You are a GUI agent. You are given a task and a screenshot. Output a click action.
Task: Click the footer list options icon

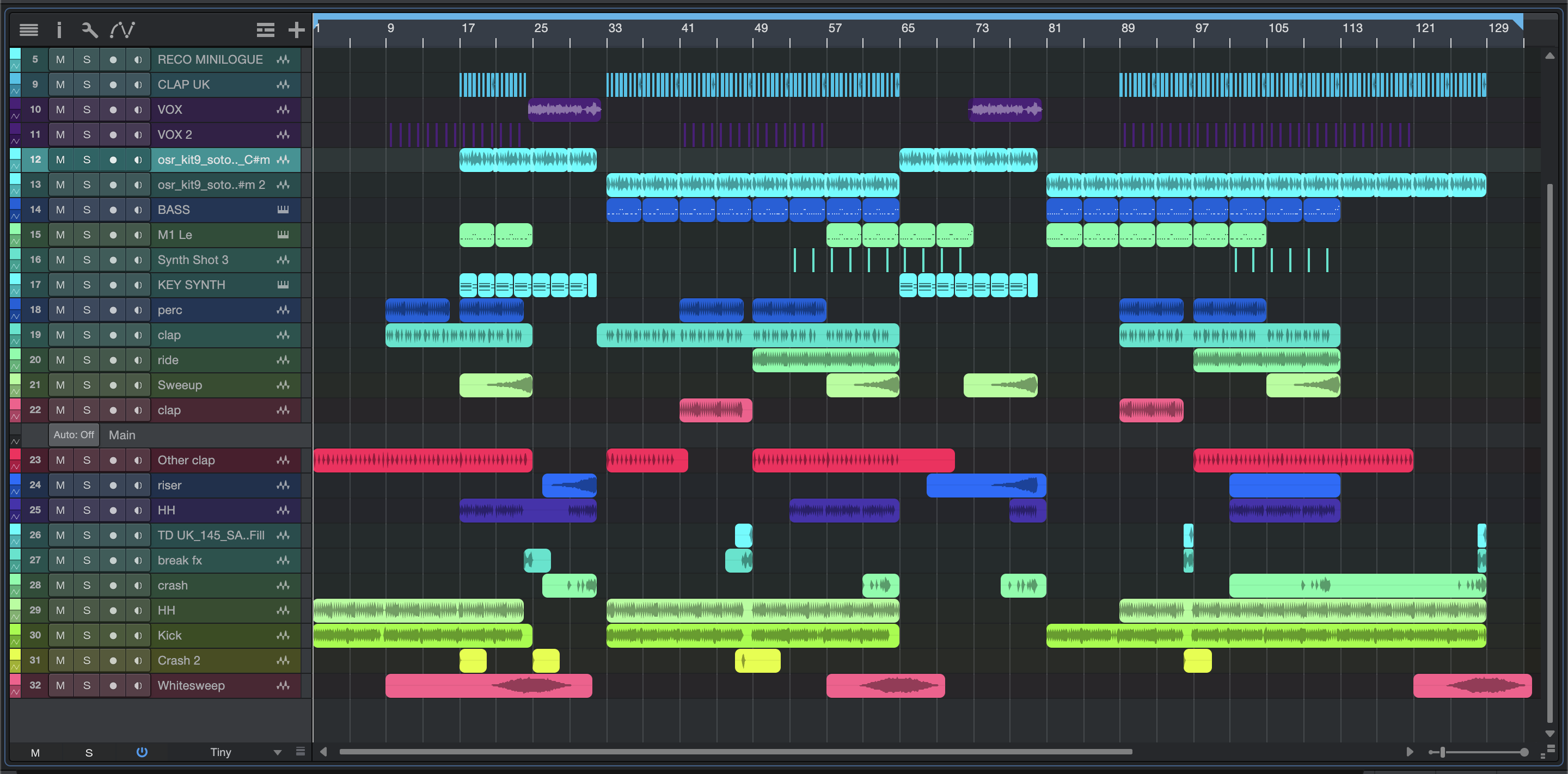300,752
